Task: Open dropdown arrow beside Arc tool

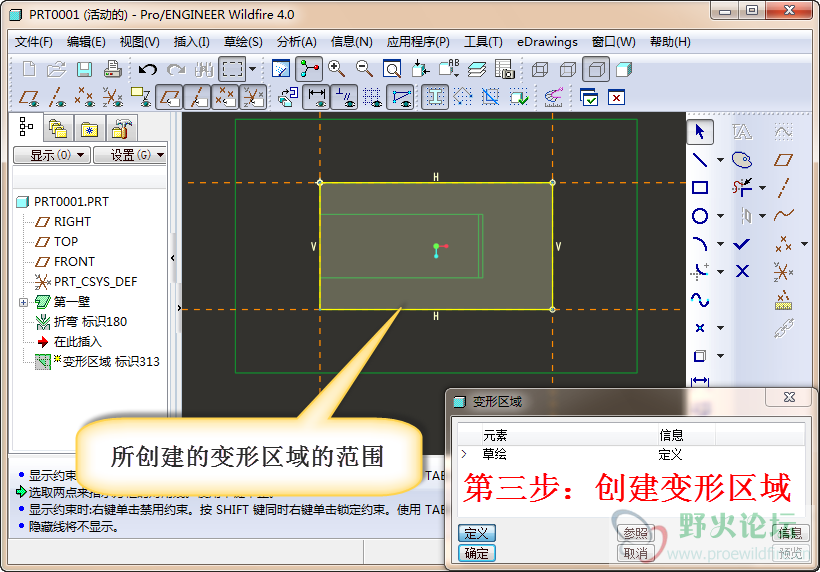Action: tap(720, 244)
